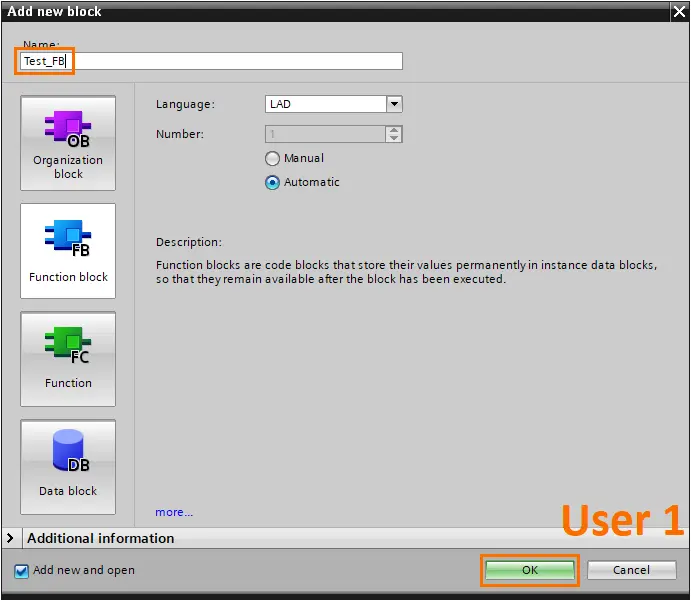Select the Function block (FB) type
This screenshot has height=601, width=691.
click(68, 251)
